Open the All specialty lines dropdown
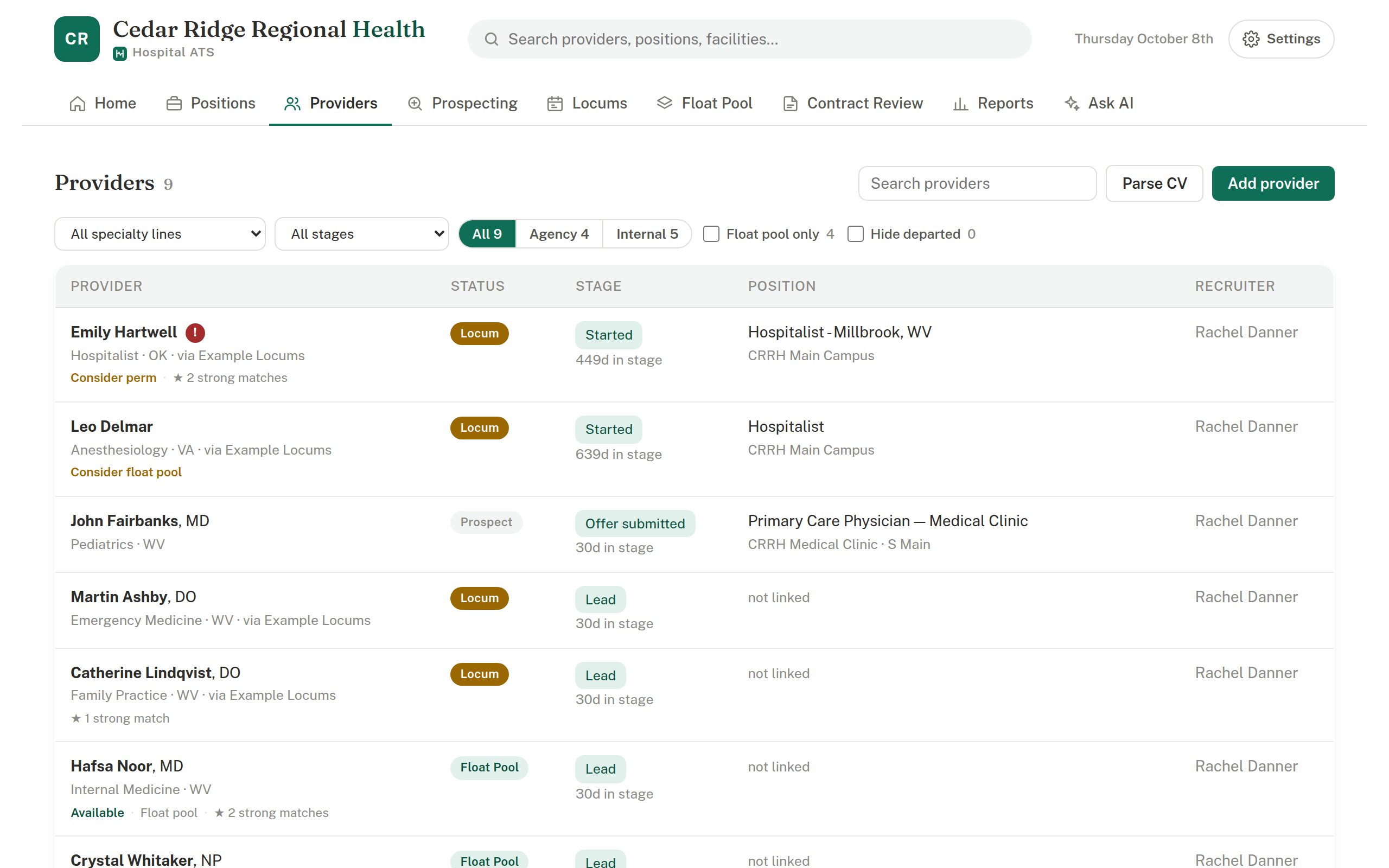Viewport: 1389px width, 868px height. coord(160,234)
